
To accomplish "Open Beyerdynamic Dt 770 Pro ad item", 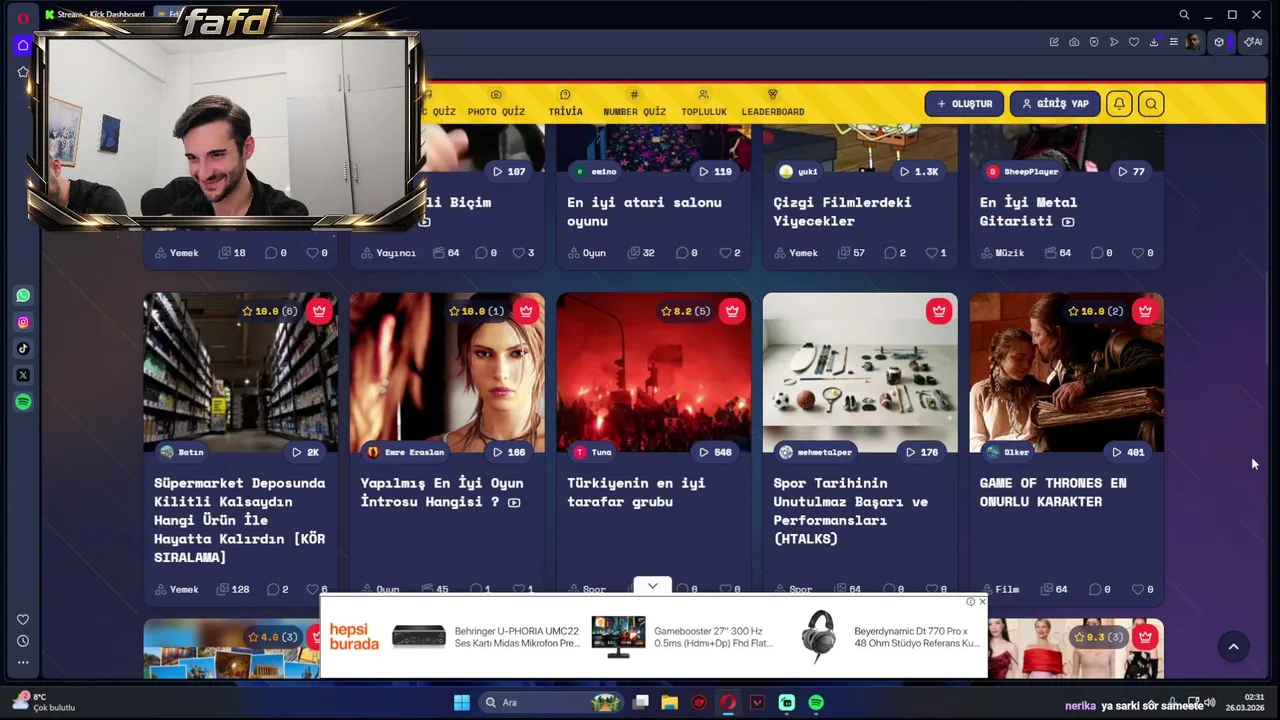I will click(x=887, y=637).
